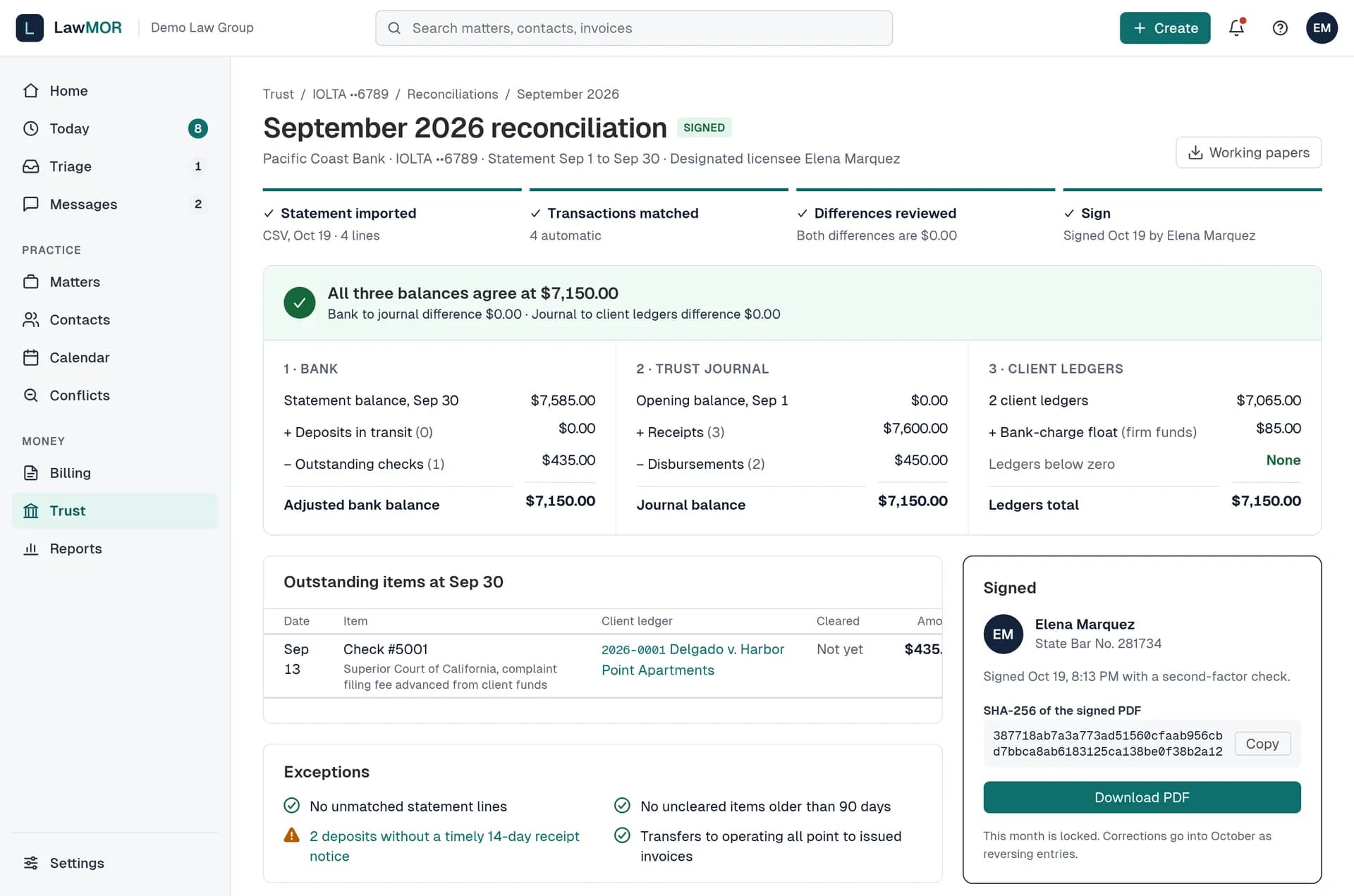The width and height of the screenshot is (1354, 896).
Task: Click the Today count badge 8
Action: tap(198, 128)
